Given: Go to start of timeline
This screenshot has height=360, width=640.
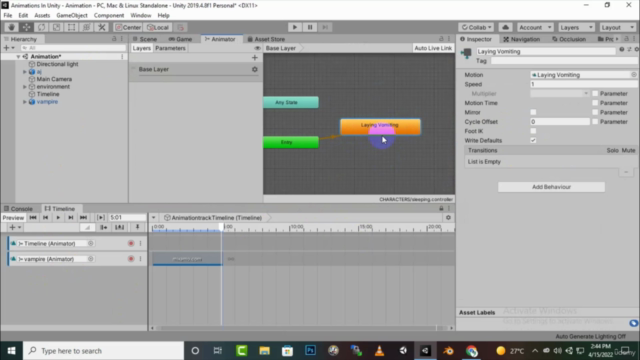Looking at the screenshot, I should (x=33, y=218).
